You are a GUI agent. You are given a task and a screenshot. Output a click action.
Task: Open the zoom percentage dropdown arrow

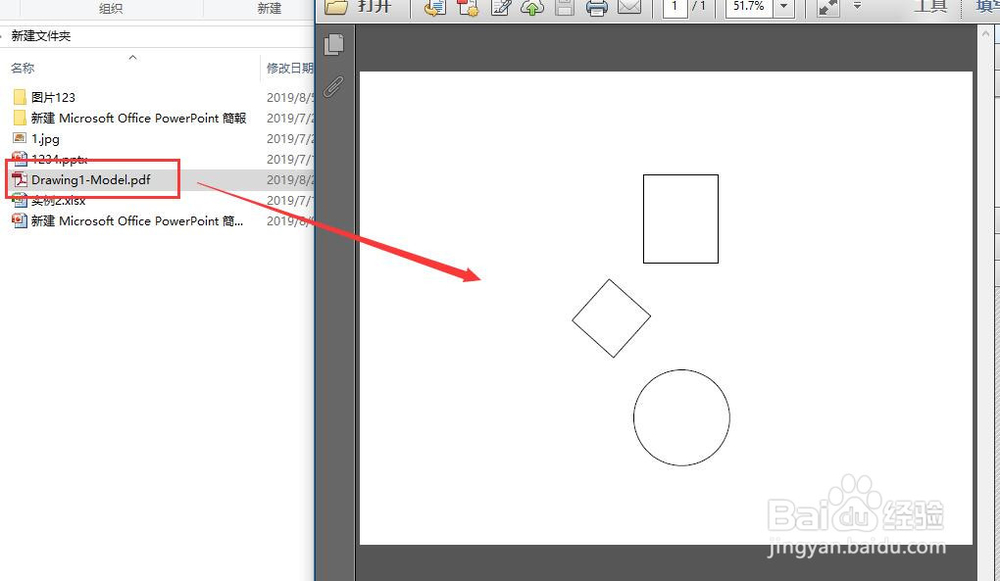[x=784, y=7]
